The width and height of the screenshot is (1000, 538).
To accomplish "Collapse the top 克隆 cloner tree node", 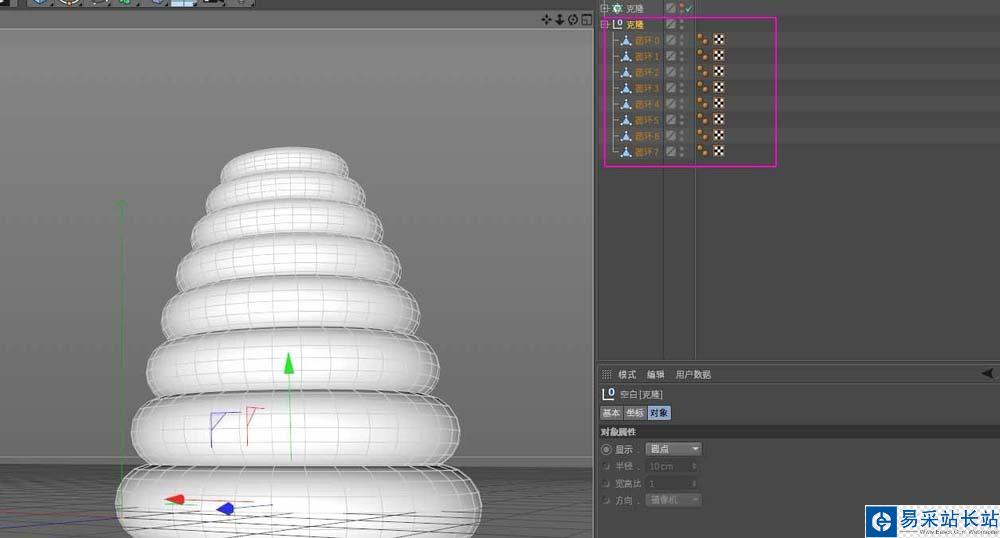I will pos(605,8).
